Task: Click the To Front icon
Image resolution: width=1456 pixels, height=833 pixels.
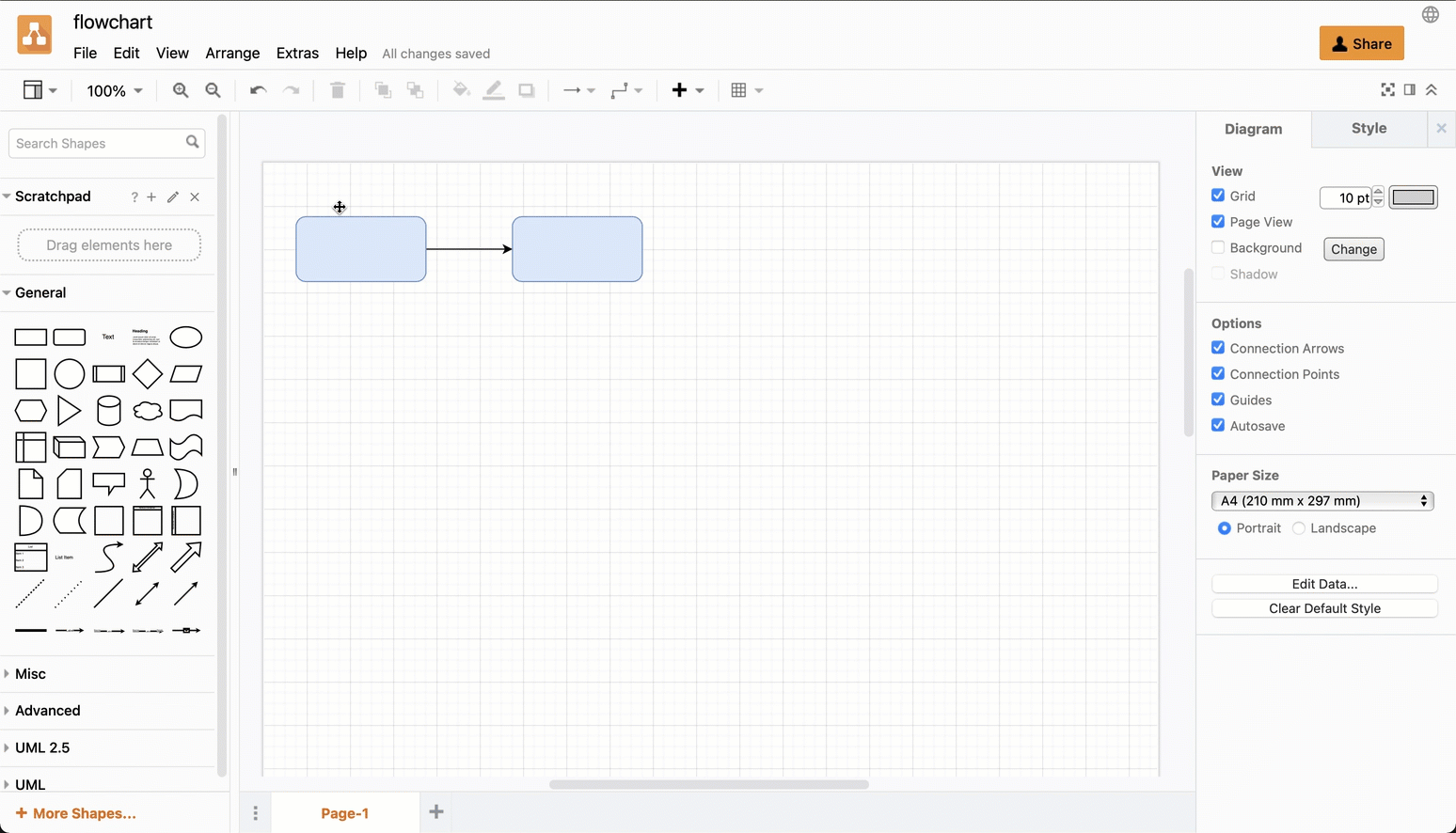Action: point(383,89)
